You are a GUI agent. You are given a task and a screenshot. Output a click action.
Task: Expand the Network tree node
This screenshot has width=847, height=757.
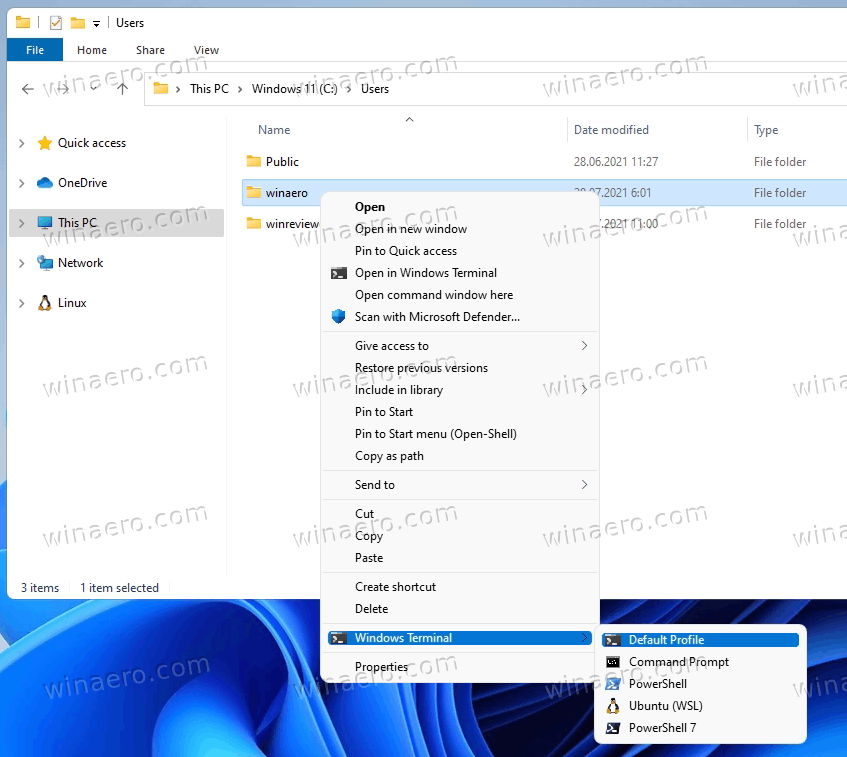pyautogui.click(x=22, y=263)
